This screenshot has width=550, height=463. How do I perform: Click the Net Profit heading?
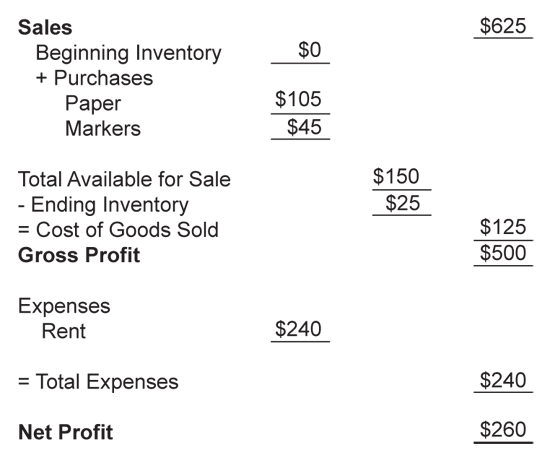click(66, 432)
